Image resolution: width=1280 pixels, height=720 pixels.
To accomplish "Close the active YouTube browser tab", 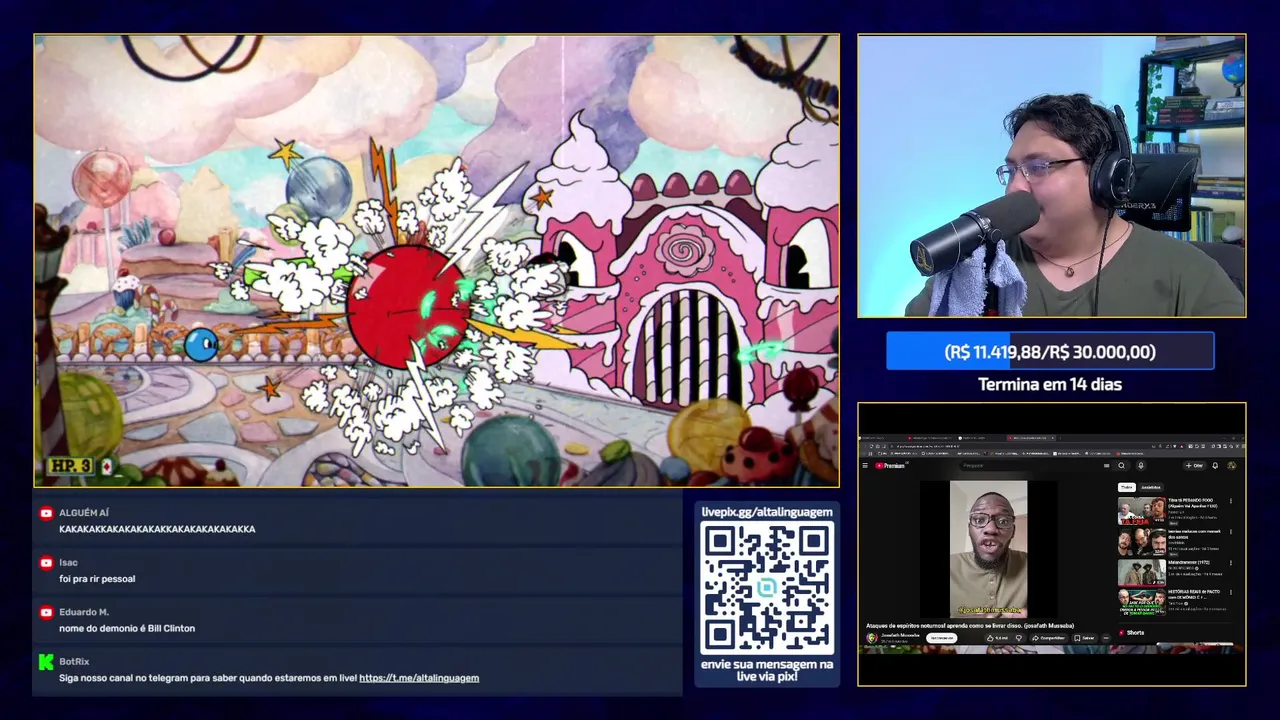I will tap(1053, 438).
